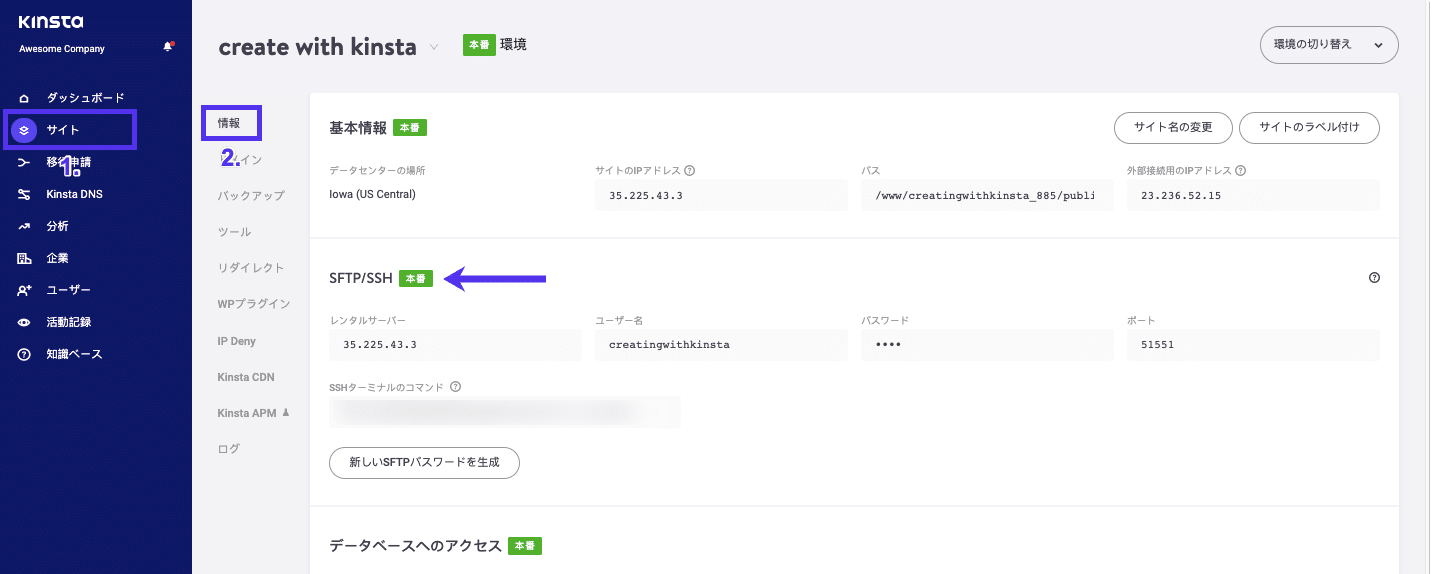Click the SFTP/SSH section help icon

click(1374, 278)
